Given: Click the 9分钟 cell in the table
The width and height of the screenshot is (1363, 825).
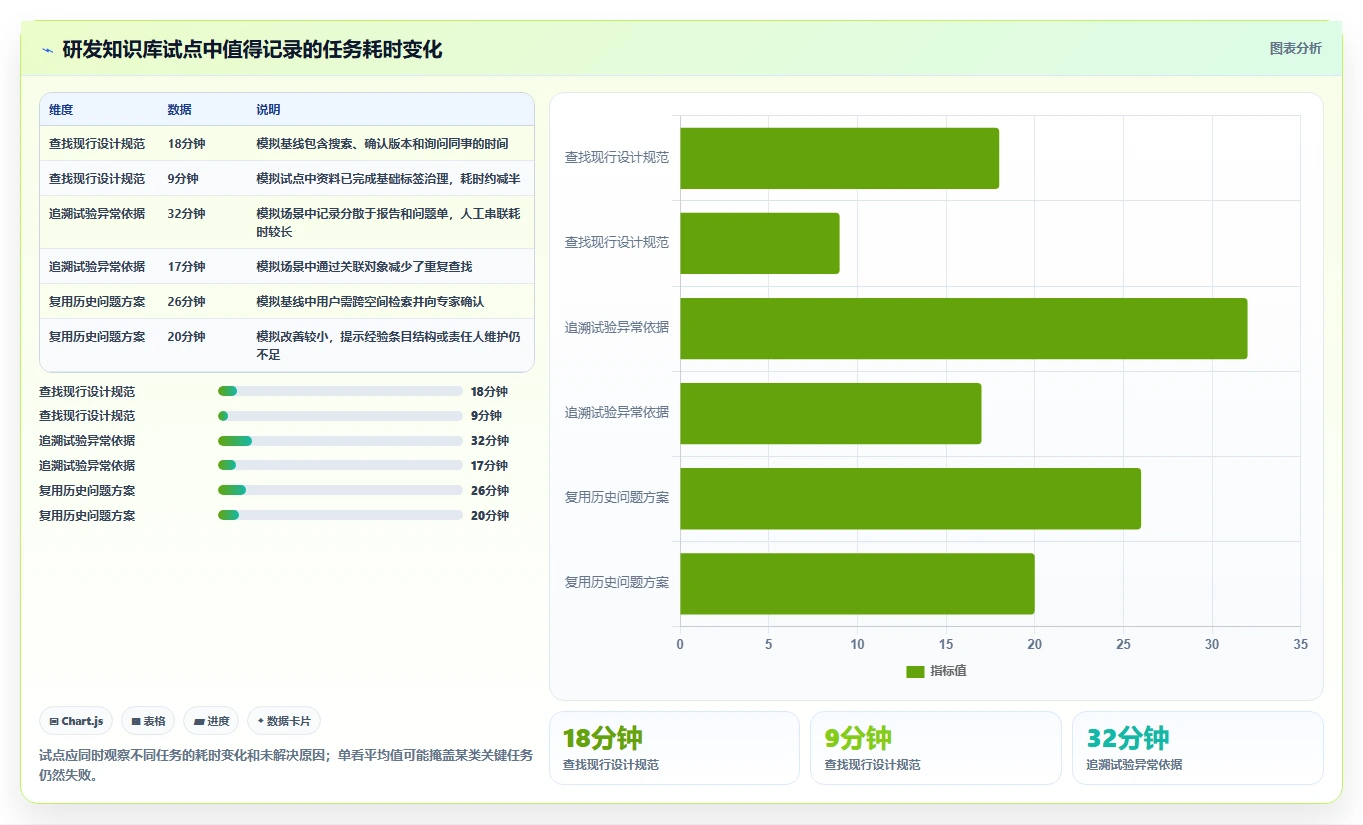Looking at the screenshot, I should [183, 179].
